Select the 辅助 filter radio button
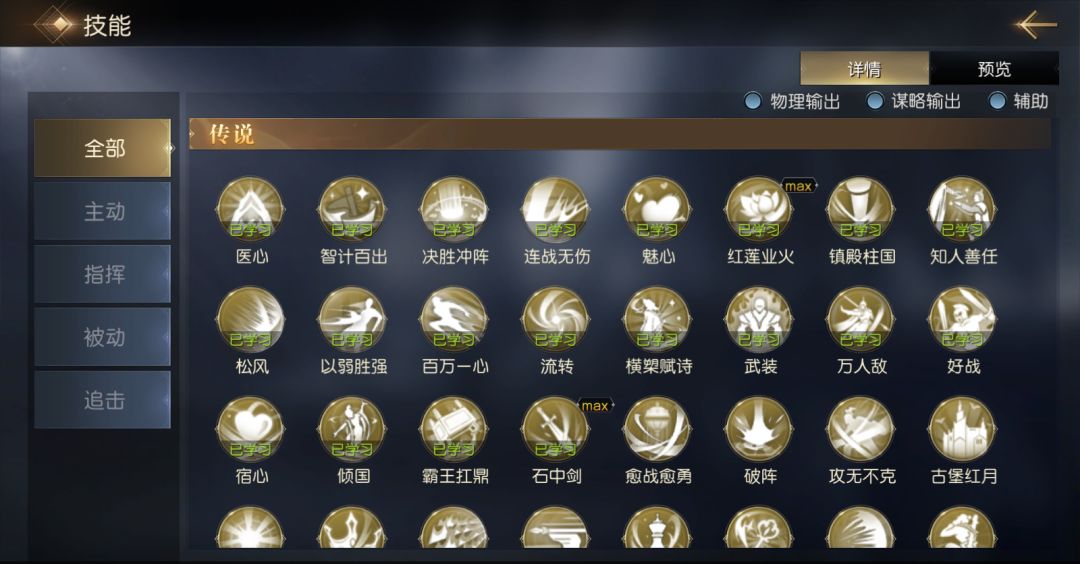 (x=997, y=101)
